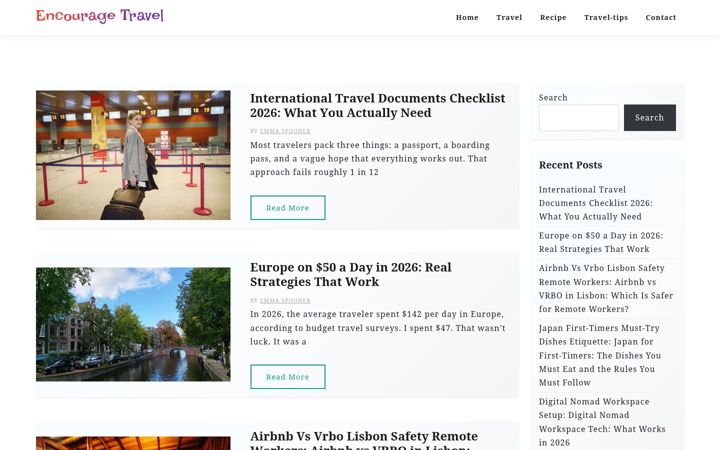Click the Amsterdam canal post thumbnail
The height and width of the screenshot is (450, 720).
(x=133, y=324)
